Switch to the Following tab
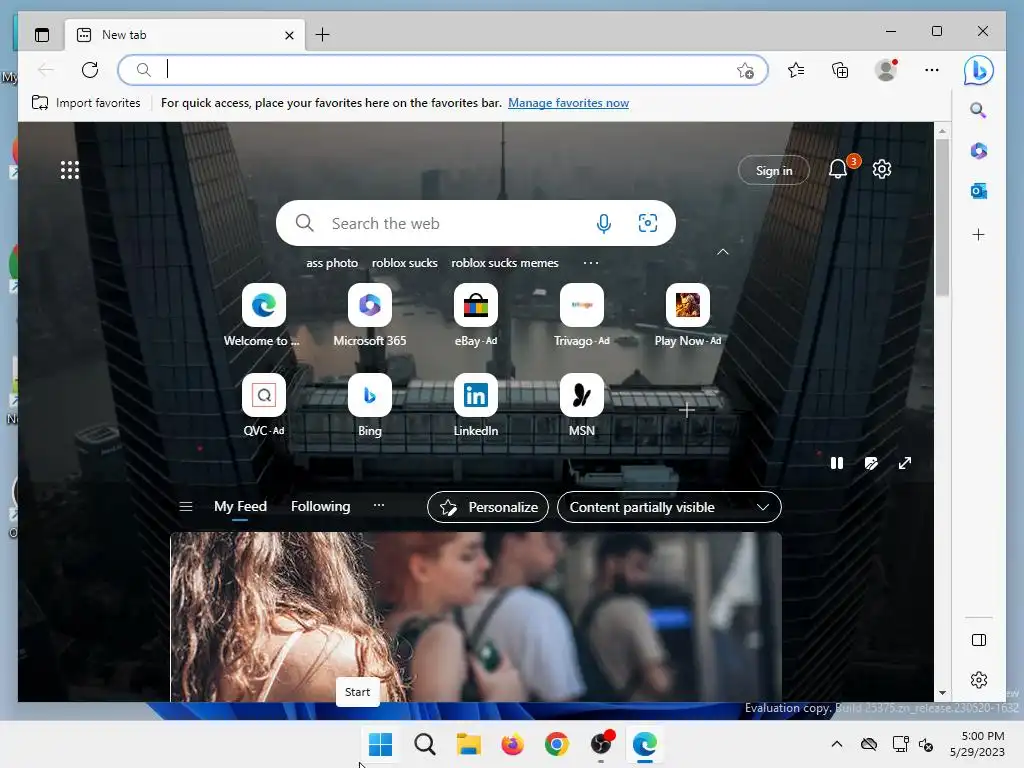Viewport: 1024px width, 768px height. click(x=321, y=507)
